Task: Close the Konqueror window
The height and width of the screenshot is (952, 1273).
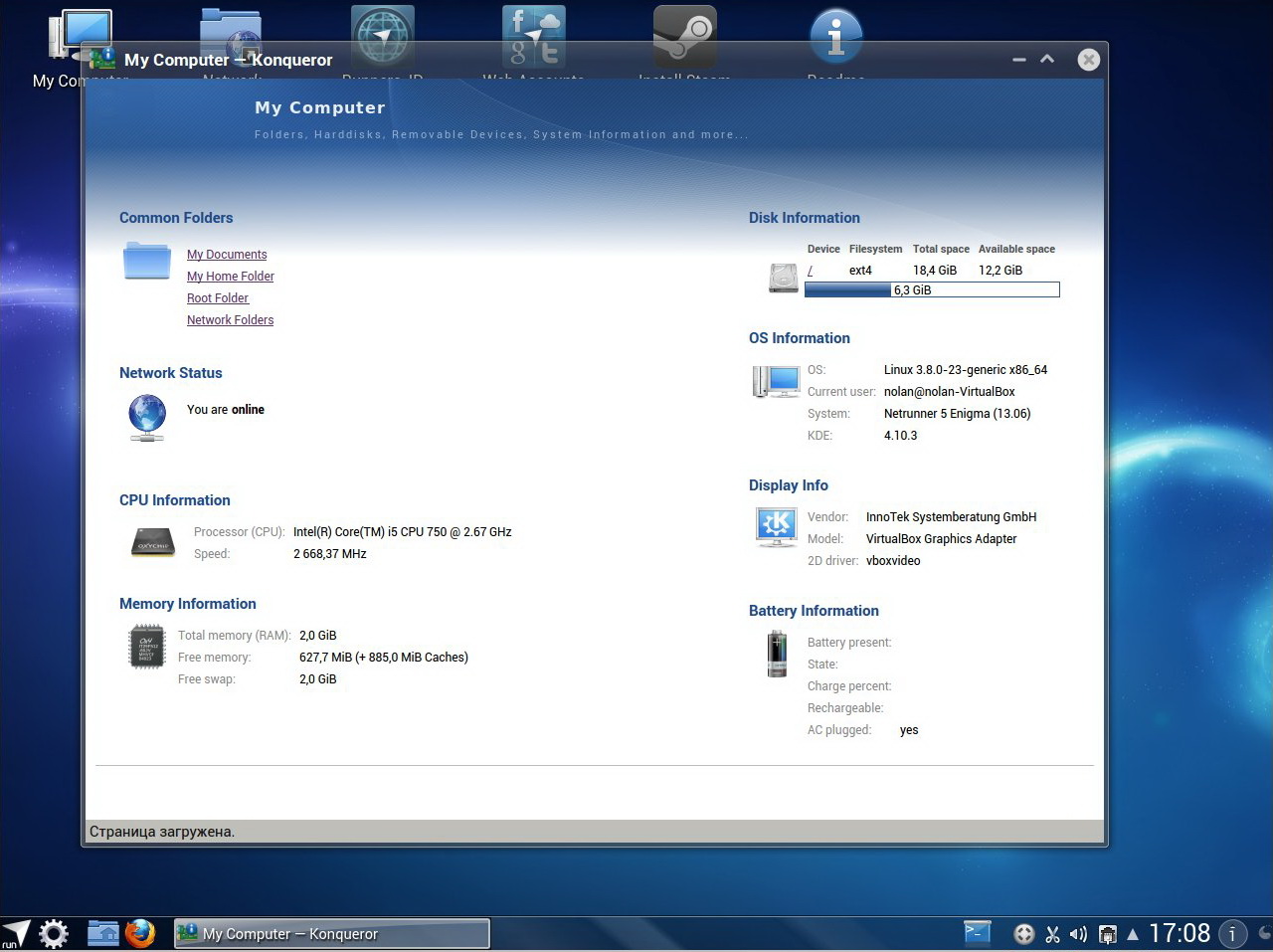Action: (x=1089, y=60)
